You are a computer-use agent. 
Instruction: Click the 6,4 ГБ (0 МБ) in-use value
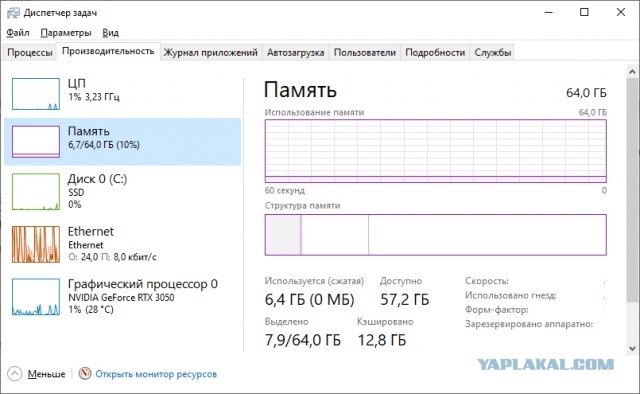[309, 300]
